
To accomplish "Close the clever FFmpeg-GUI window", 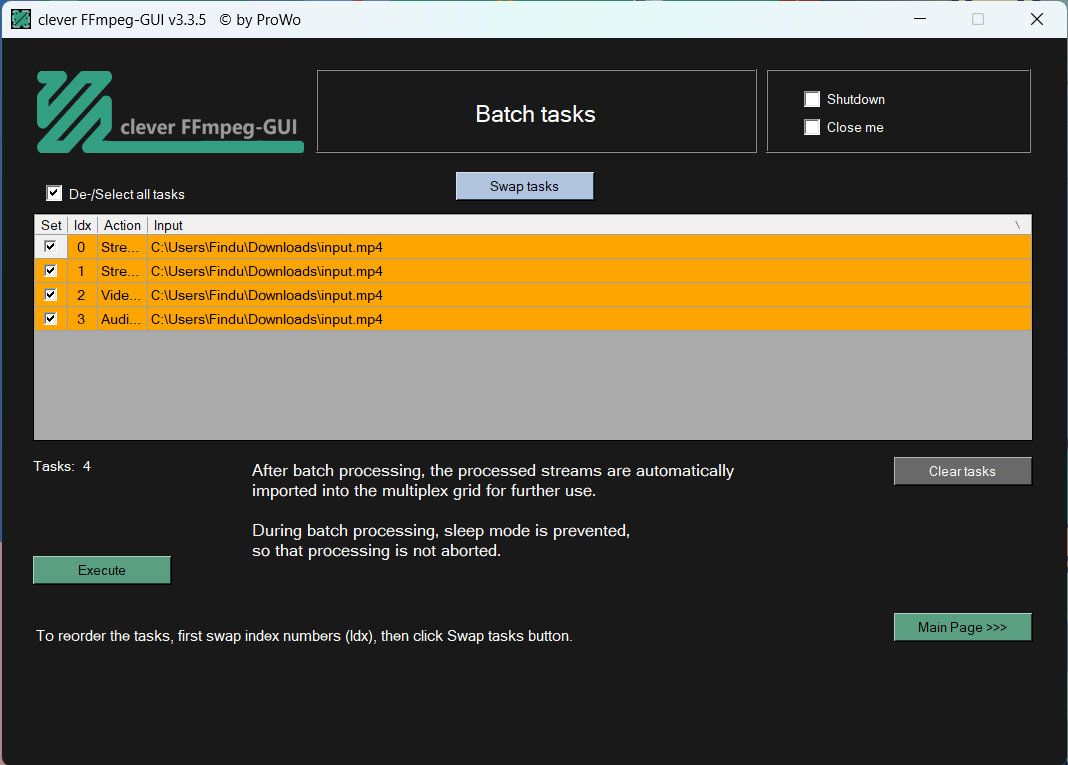I will point(1037,19).
